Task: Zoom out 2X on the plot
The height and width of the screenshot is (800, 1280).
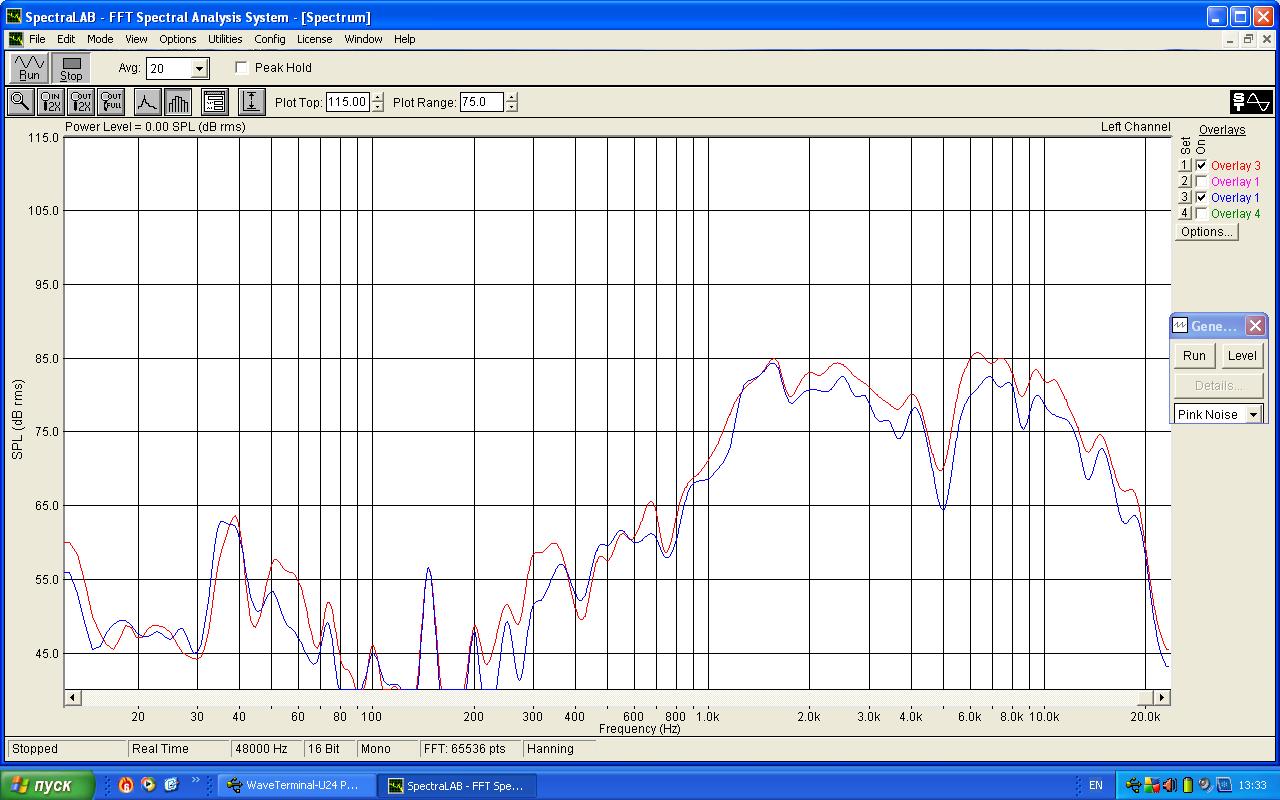Action: tap(81, 101)
